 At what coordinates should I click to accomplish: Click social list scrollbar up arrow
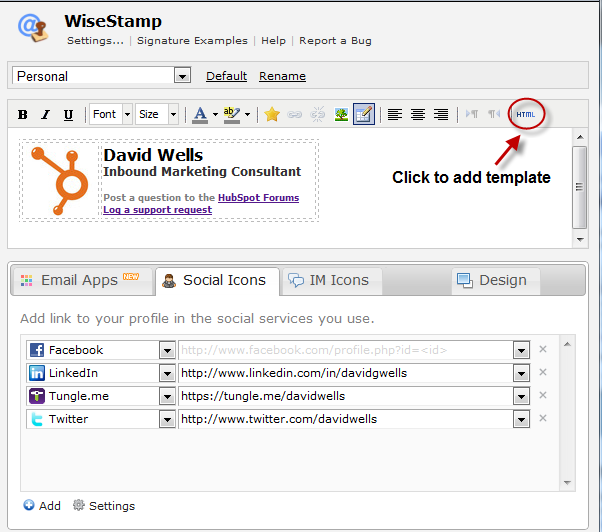coord(567,344)
